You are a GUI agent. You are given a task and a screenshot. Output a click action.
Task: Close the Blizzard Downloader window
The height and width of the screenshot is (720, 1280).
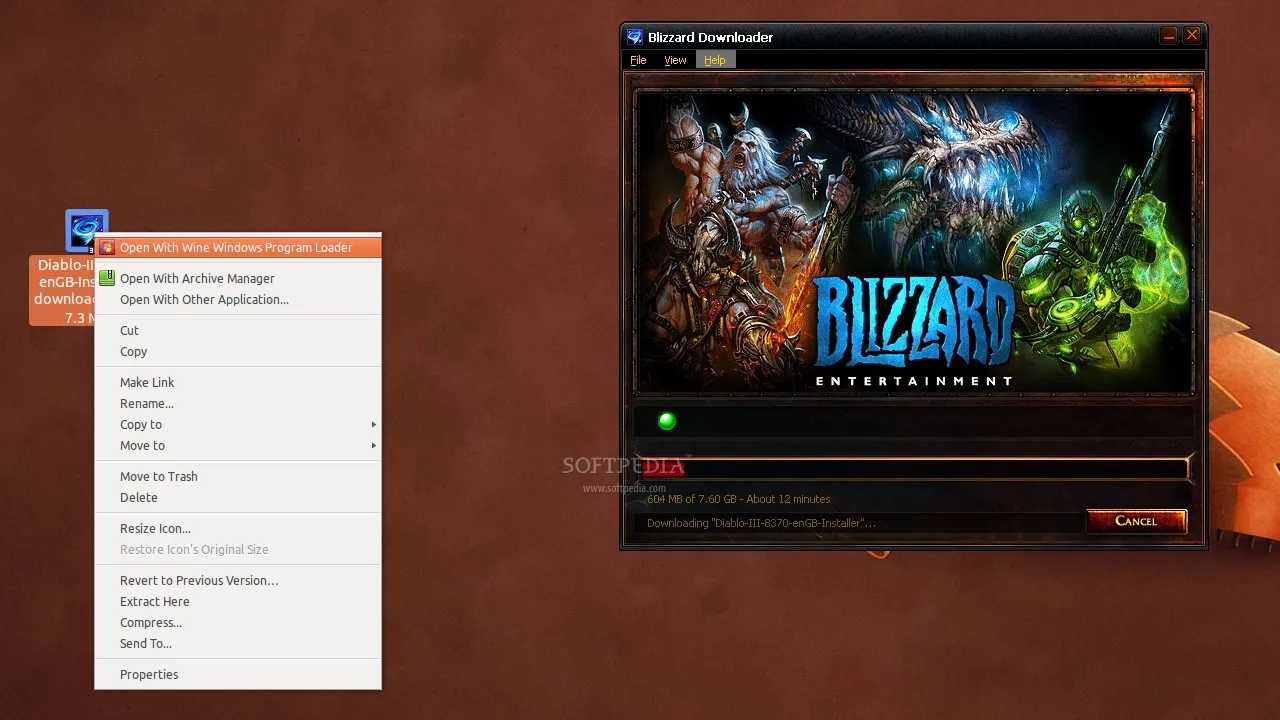tap(1191, 36)
